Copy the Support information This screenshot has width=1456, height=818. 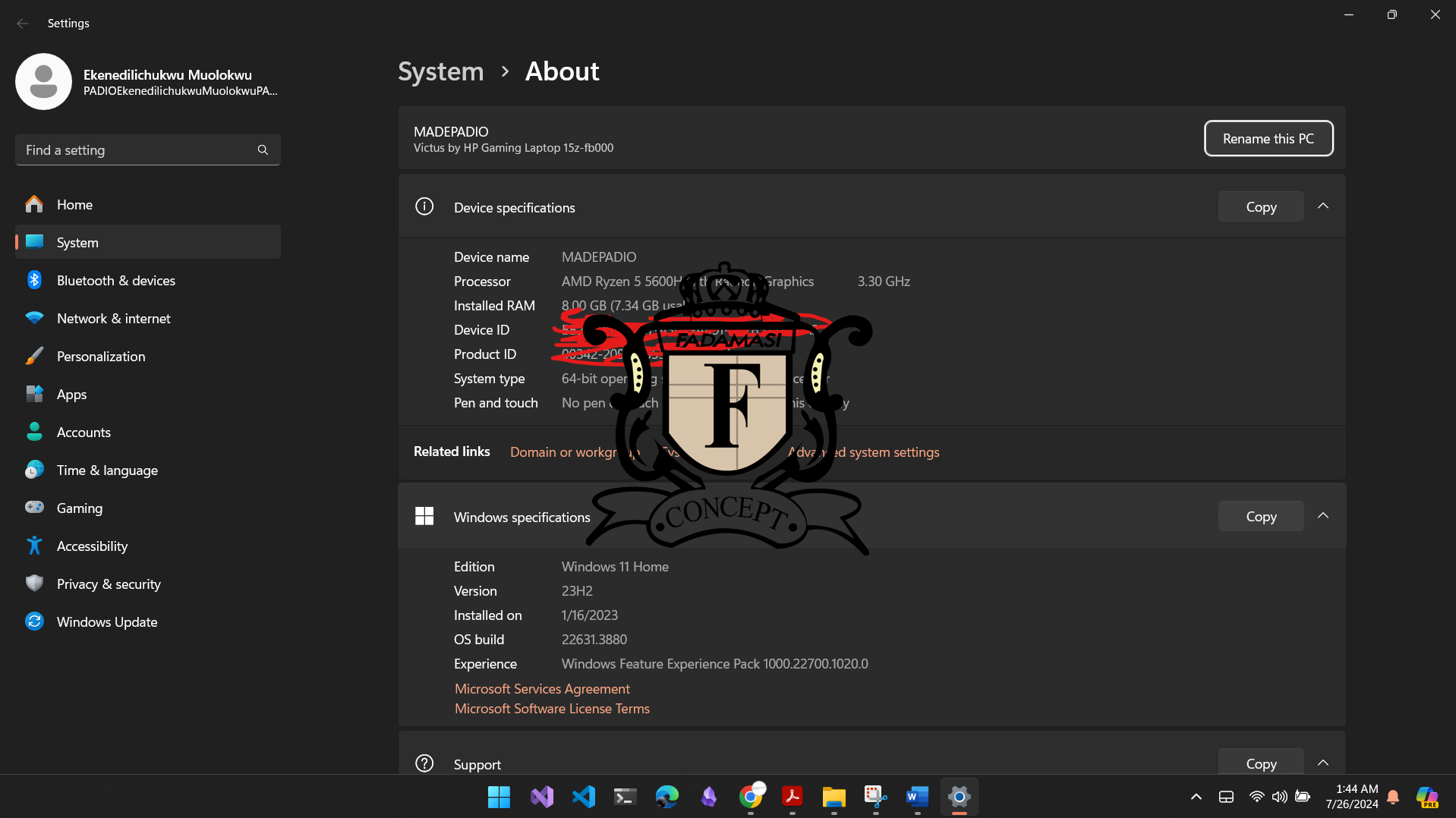1261,763
